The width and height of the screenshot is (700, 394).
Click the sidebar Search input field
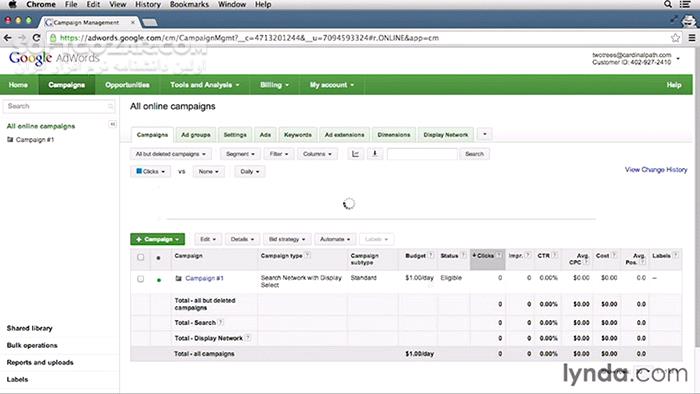[x=59, y=106]
